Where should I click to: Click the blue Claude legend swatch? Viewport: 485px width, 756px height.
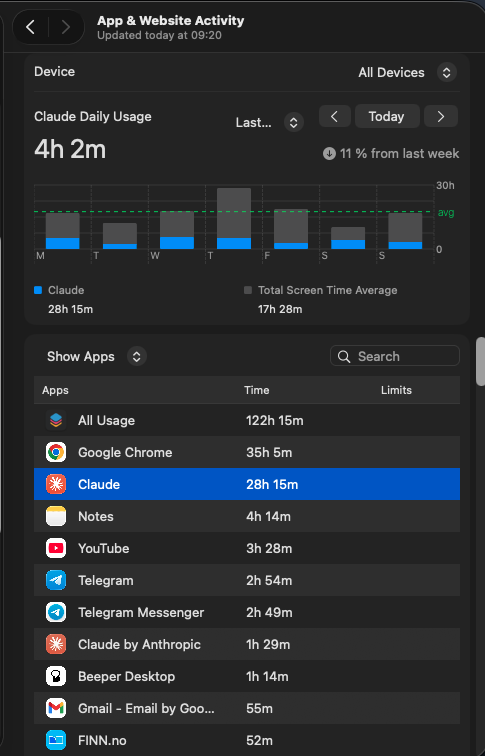pos(38,290)
